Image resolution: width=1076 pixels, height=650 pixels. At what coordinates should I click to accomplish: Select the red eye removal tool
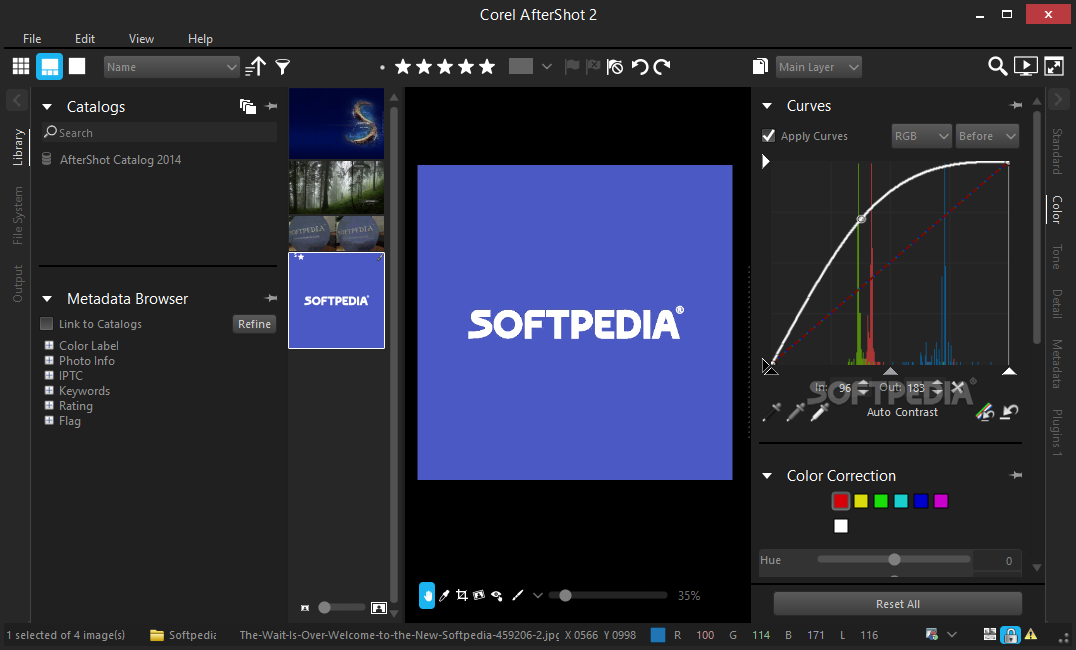(x=497, y=595)
